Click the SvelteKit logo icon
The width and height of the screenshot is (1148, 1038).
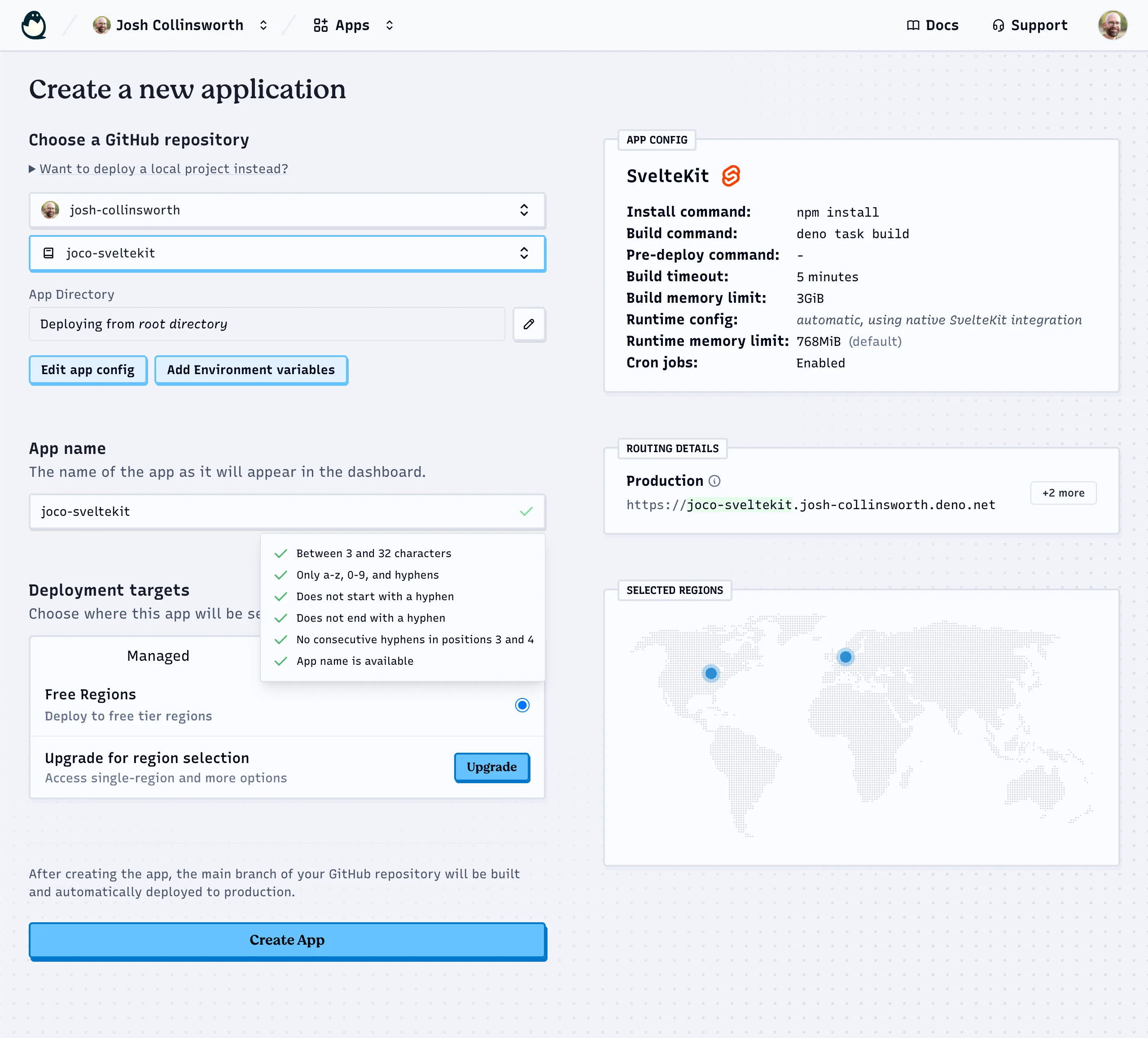731,176
